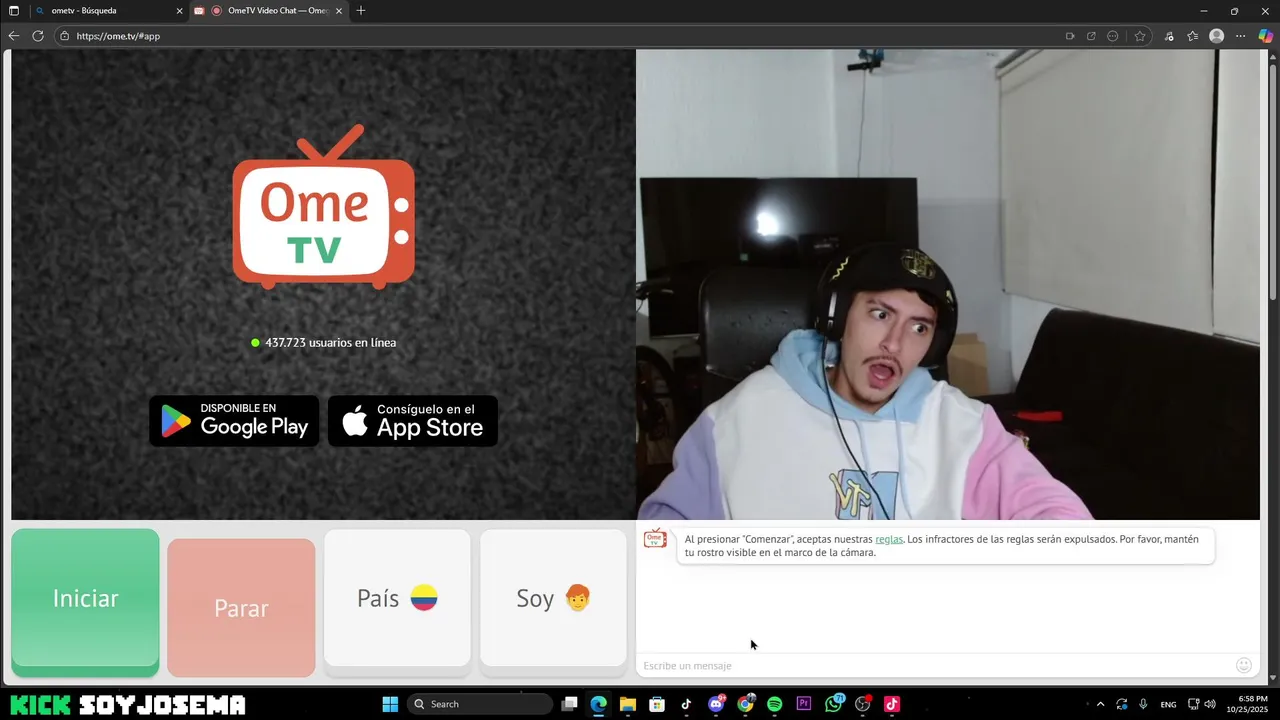This screenshot has height=720, width=1280.
Task: Open the browser profile avatar
Action: (x=1217, y=36)
